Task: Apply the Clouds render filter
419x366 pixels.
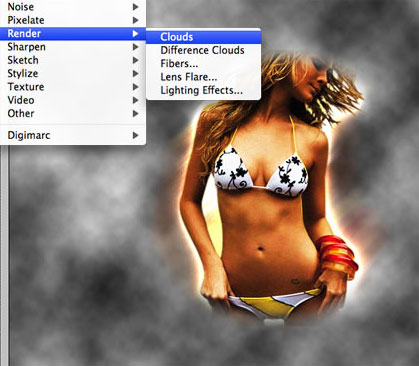Action: click(x=203, y=37)
